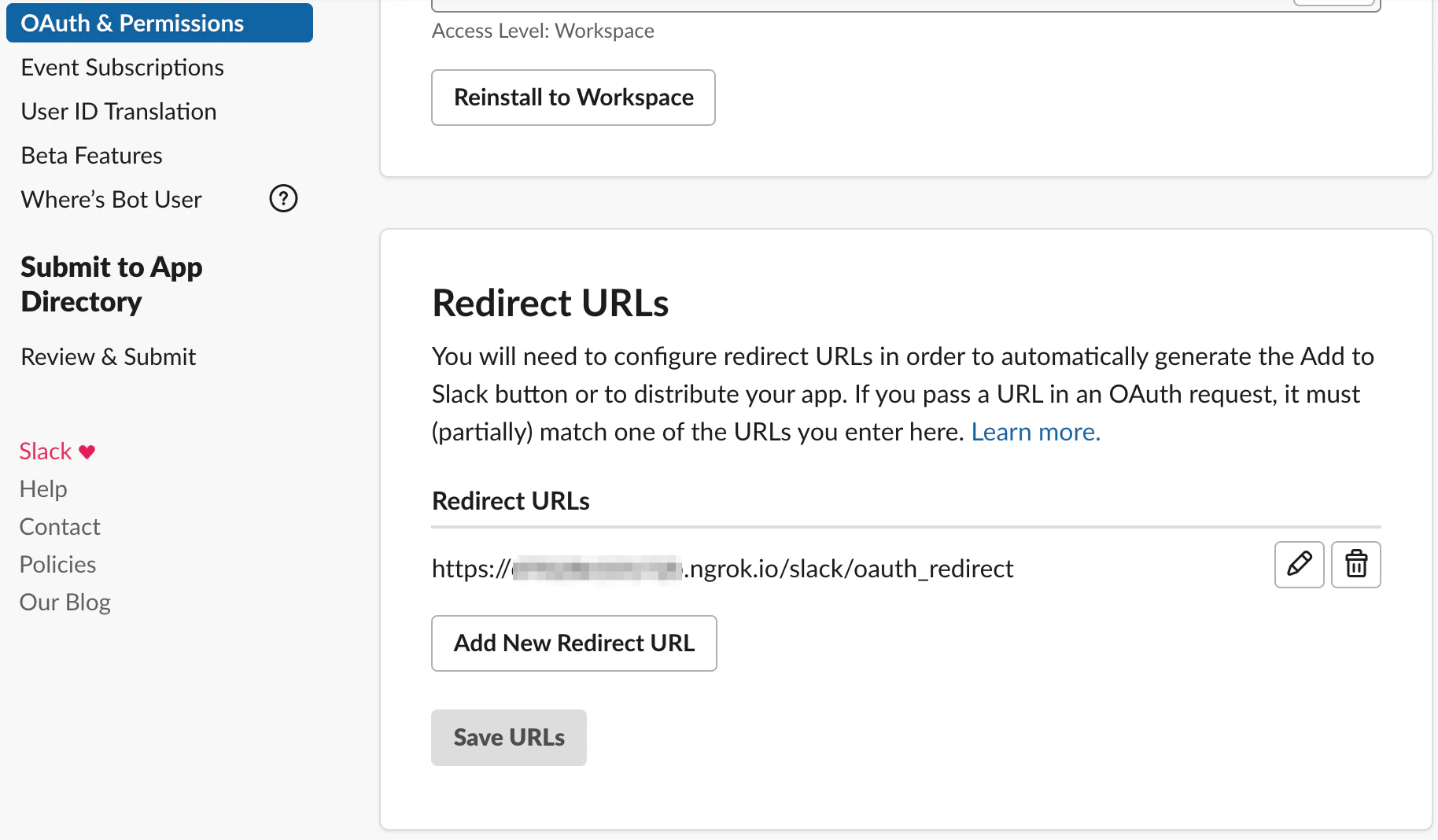1438x840 pixels.
Task: Open the Contact footer link
Action: pyautogui.click(x=60, y=527)
